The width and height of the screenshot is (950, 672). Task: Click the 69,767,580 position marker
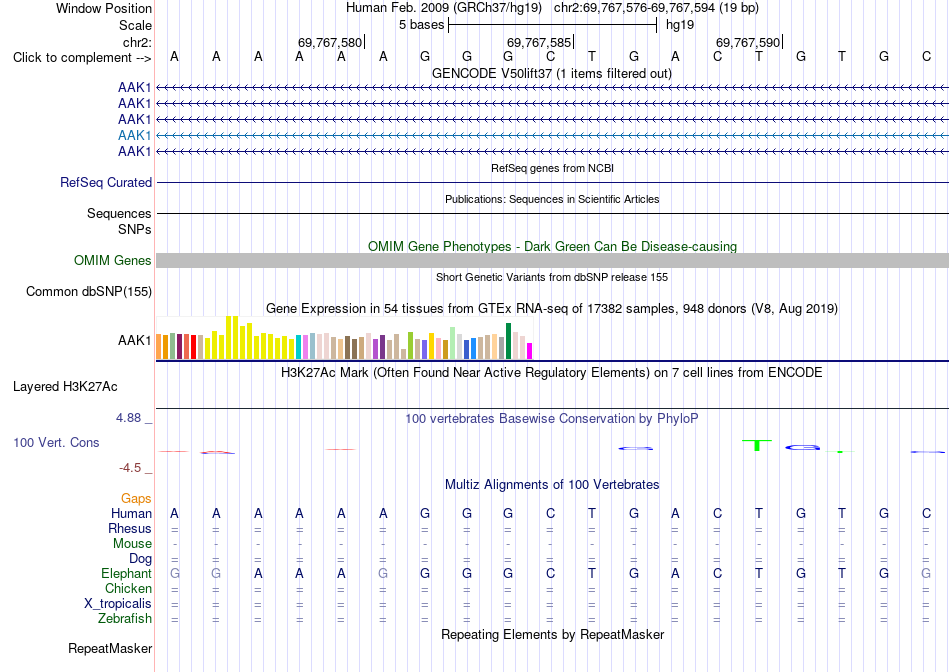pos(330,42)
